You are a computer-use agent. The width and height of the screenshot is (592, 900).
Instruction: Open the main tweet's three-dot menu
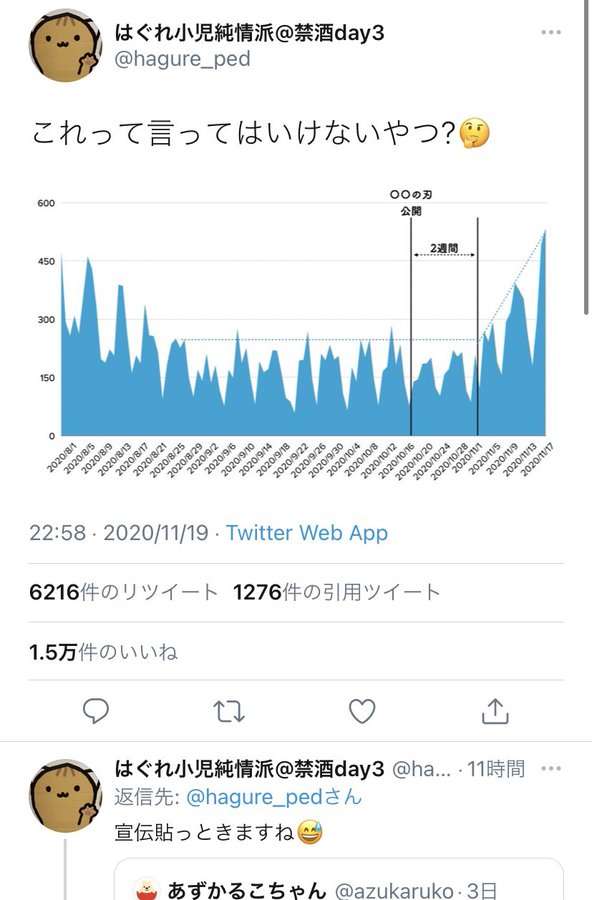tap(551, 32)
